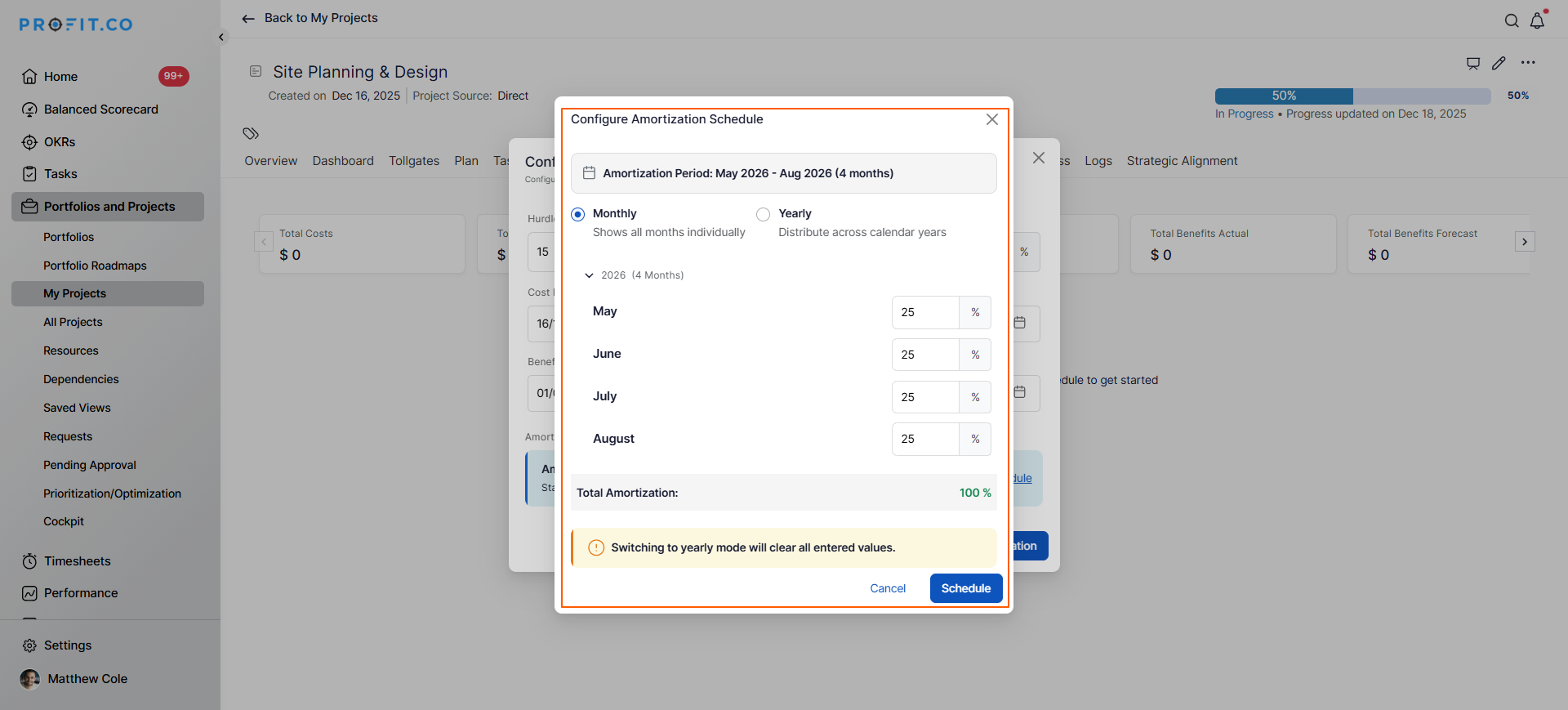Cancel the amortization schedule dialog

887,588
